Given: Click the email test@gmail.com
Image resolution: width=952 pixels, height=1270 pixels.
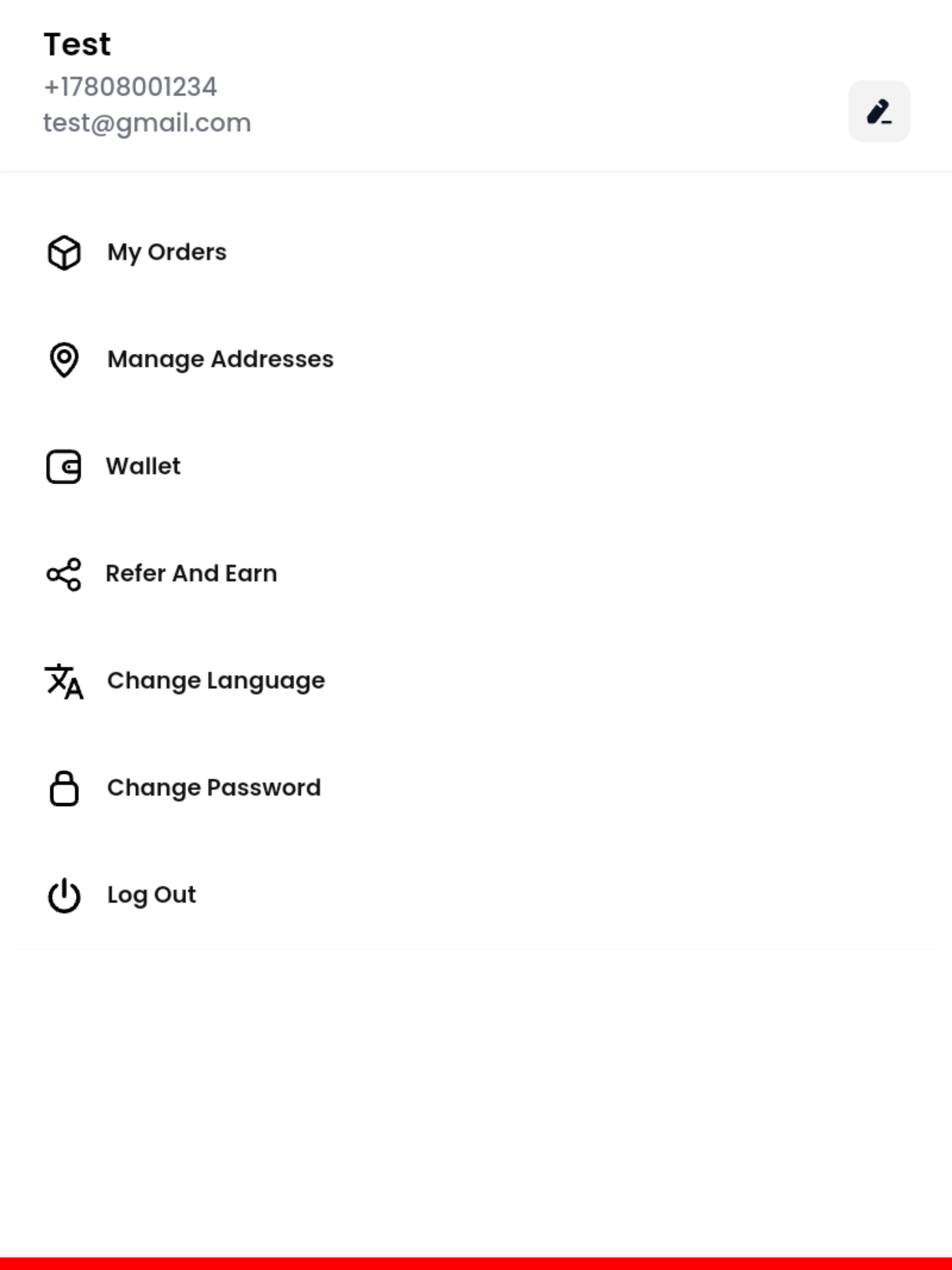Looking at the screenshot, I should click(x=147, y=124).
